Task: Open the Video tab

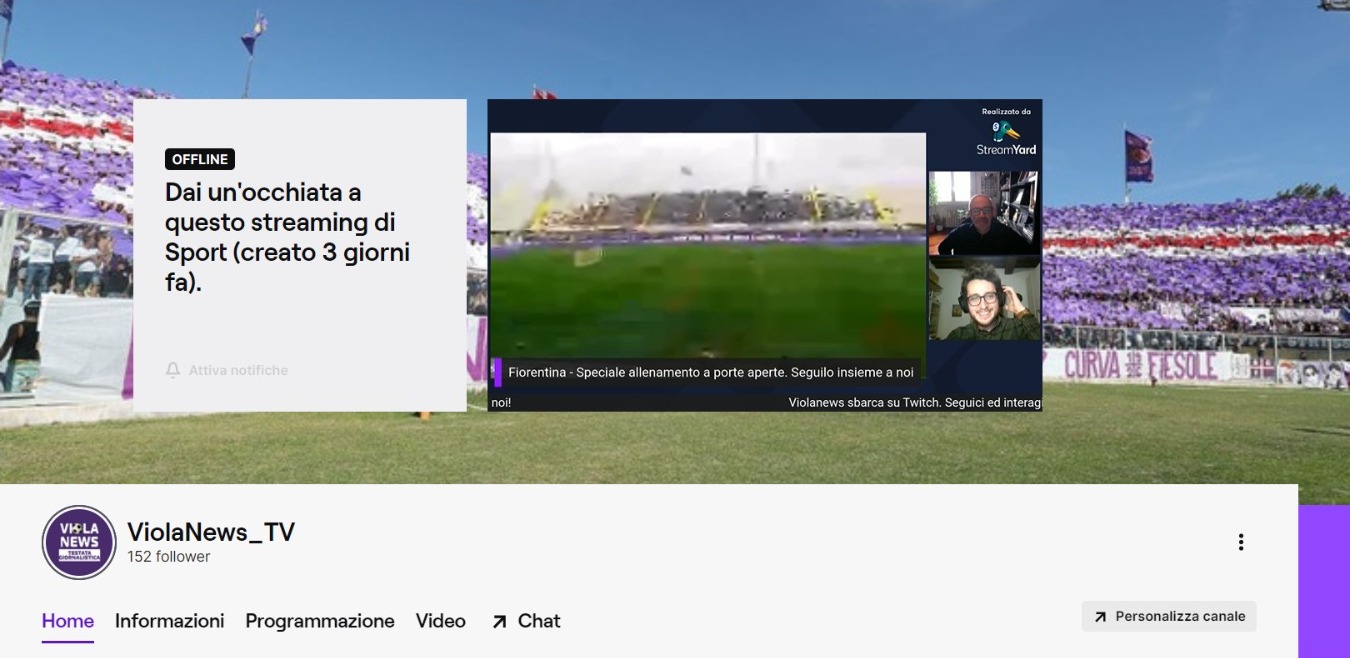Action: click(x=441, y=621)
